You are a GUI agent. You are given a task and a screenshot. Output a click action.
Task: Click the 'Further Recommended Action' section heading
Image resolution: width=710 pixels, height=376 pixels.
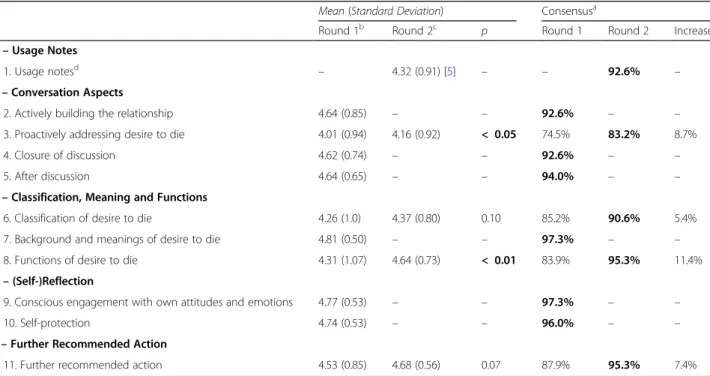88,344
